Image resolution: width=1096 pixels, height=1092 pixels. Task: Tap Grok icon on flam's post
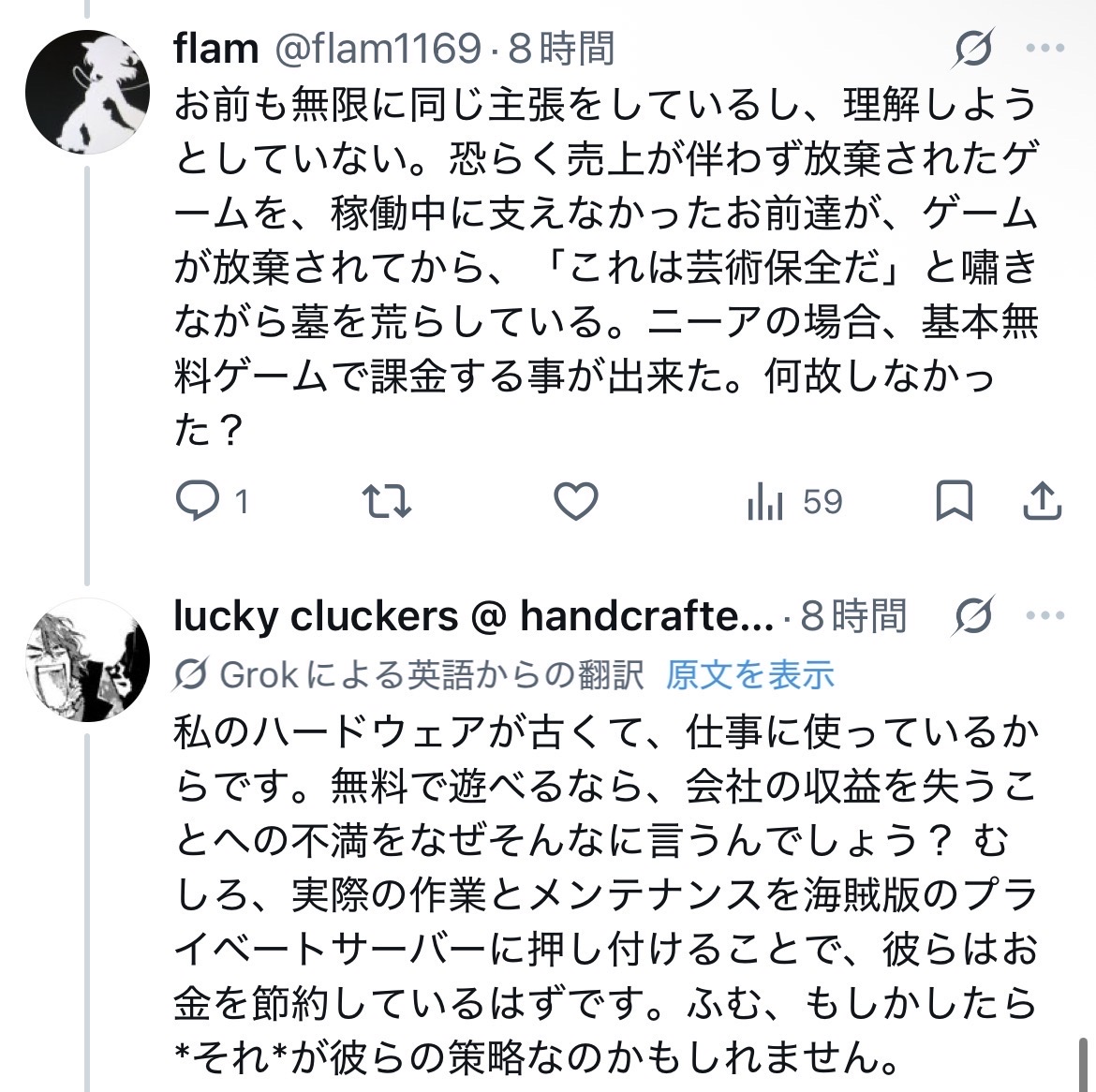973,49
